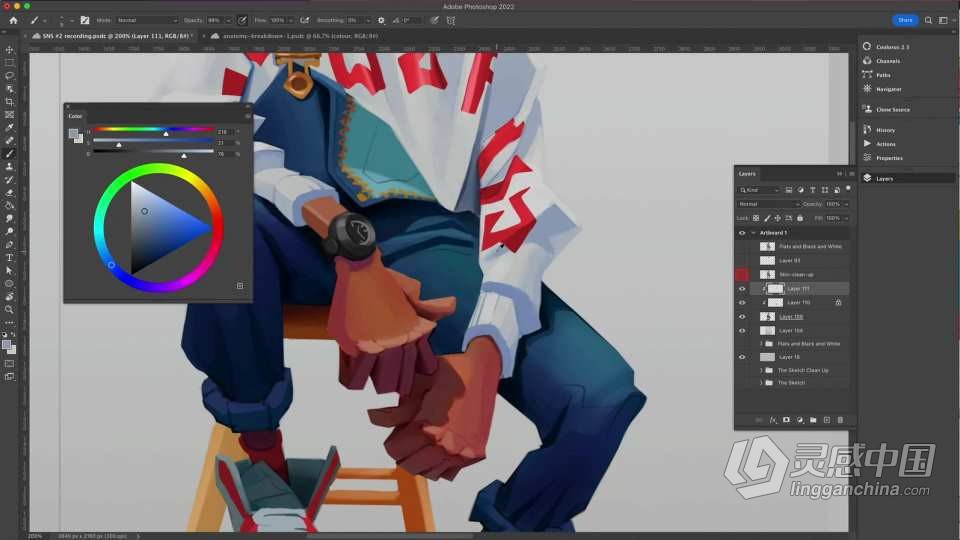The height and width of the screenshot is (540, 960).
Task: Hide Layer 110 visibility eye
Action: (x=742, y=302)
